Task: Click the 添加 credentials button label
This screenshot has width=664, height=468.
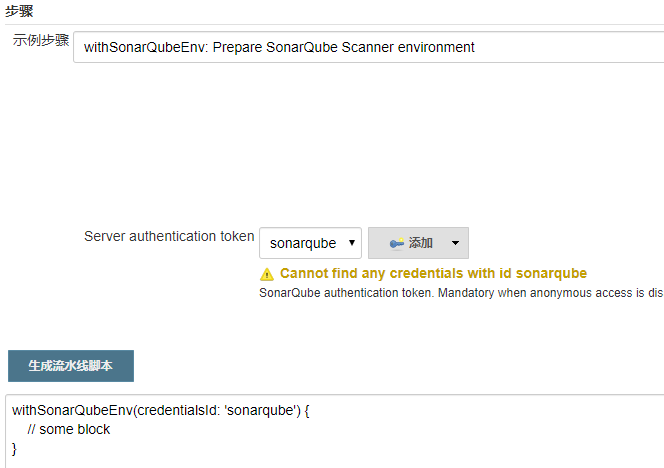Action: [x=421, y=243]
